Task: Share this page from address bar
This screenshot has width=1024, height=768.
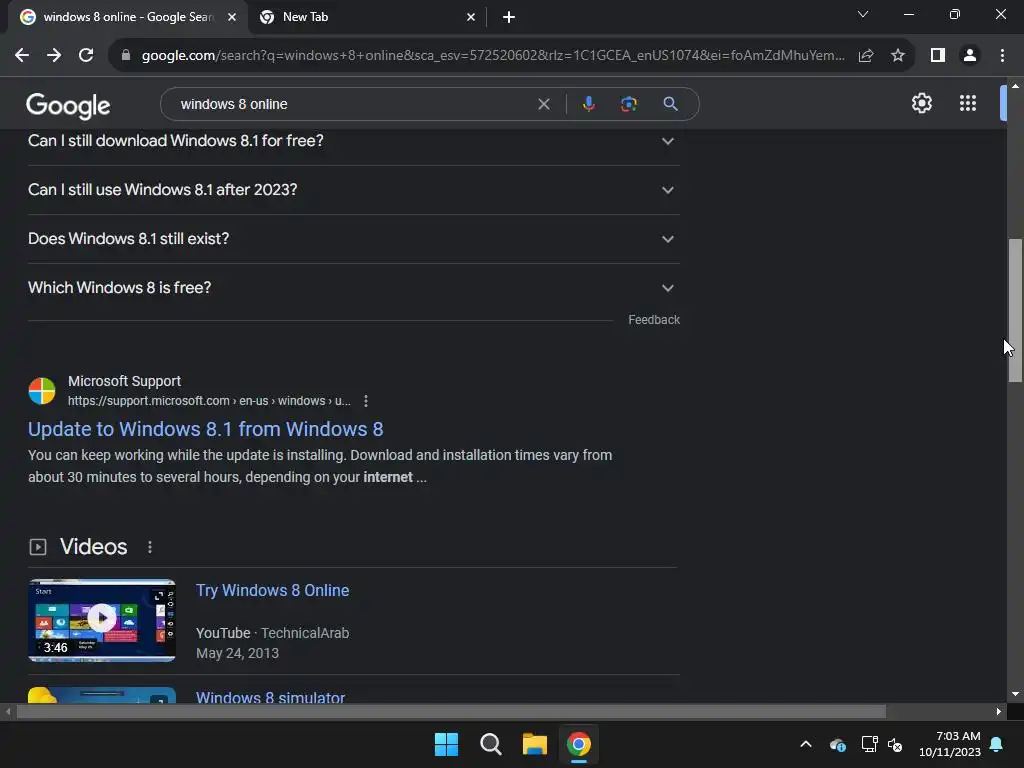Action: [866, 56]
